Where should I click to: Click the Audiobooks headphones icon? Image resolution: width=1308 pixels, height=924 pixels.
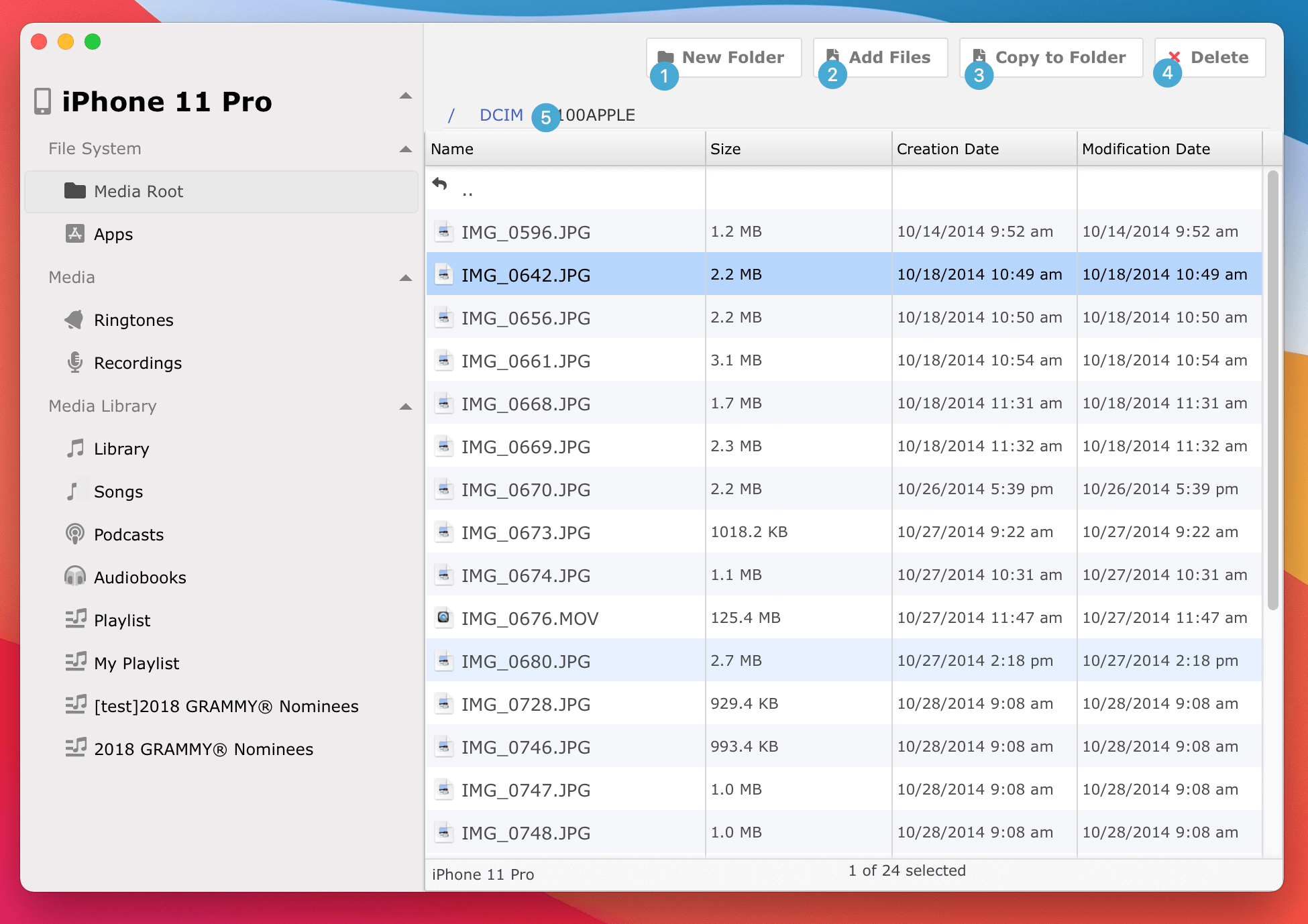[74, 577]
